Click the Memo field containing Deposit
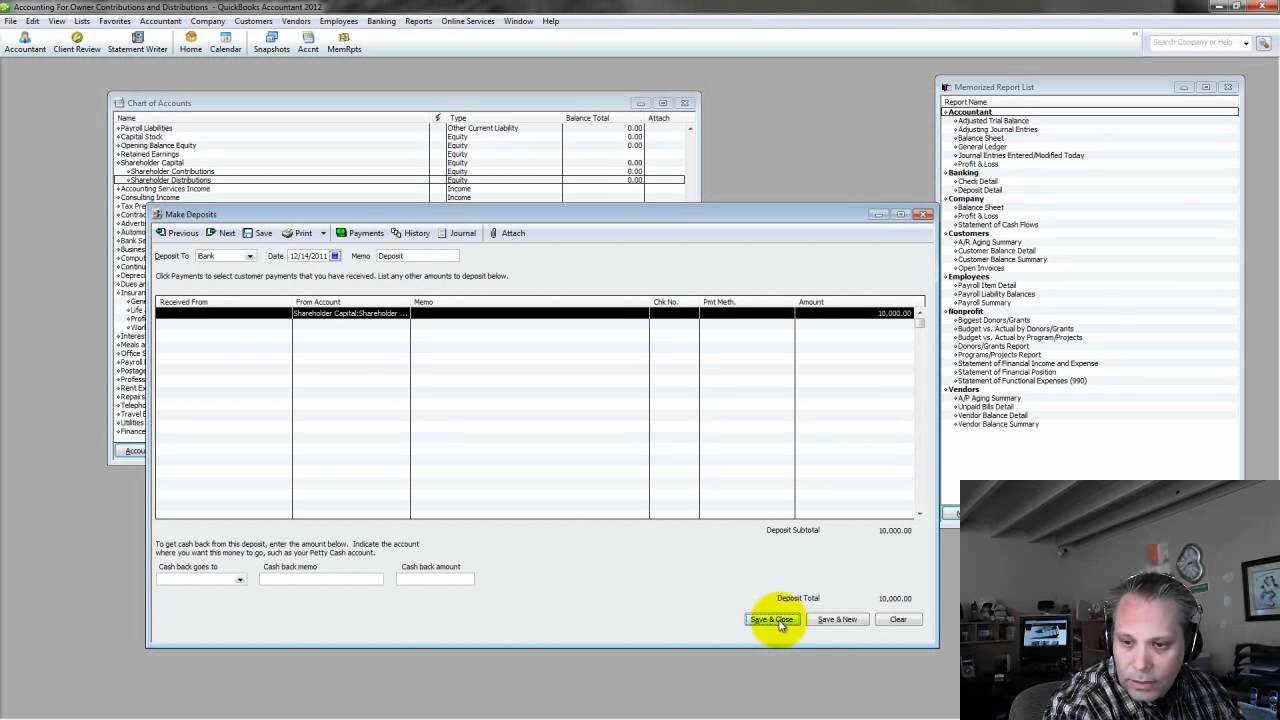Viewport: 1280px width, 720px height. pyautogui.click(x=417, y=256)
